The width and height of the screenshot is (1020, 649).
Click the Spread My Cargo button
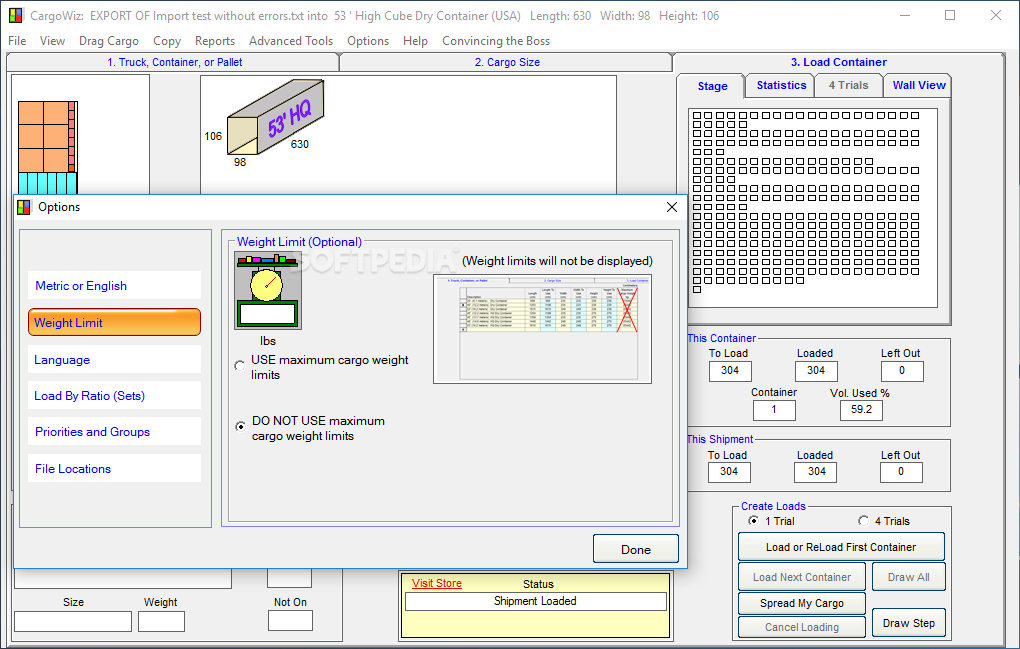point(801,603)
